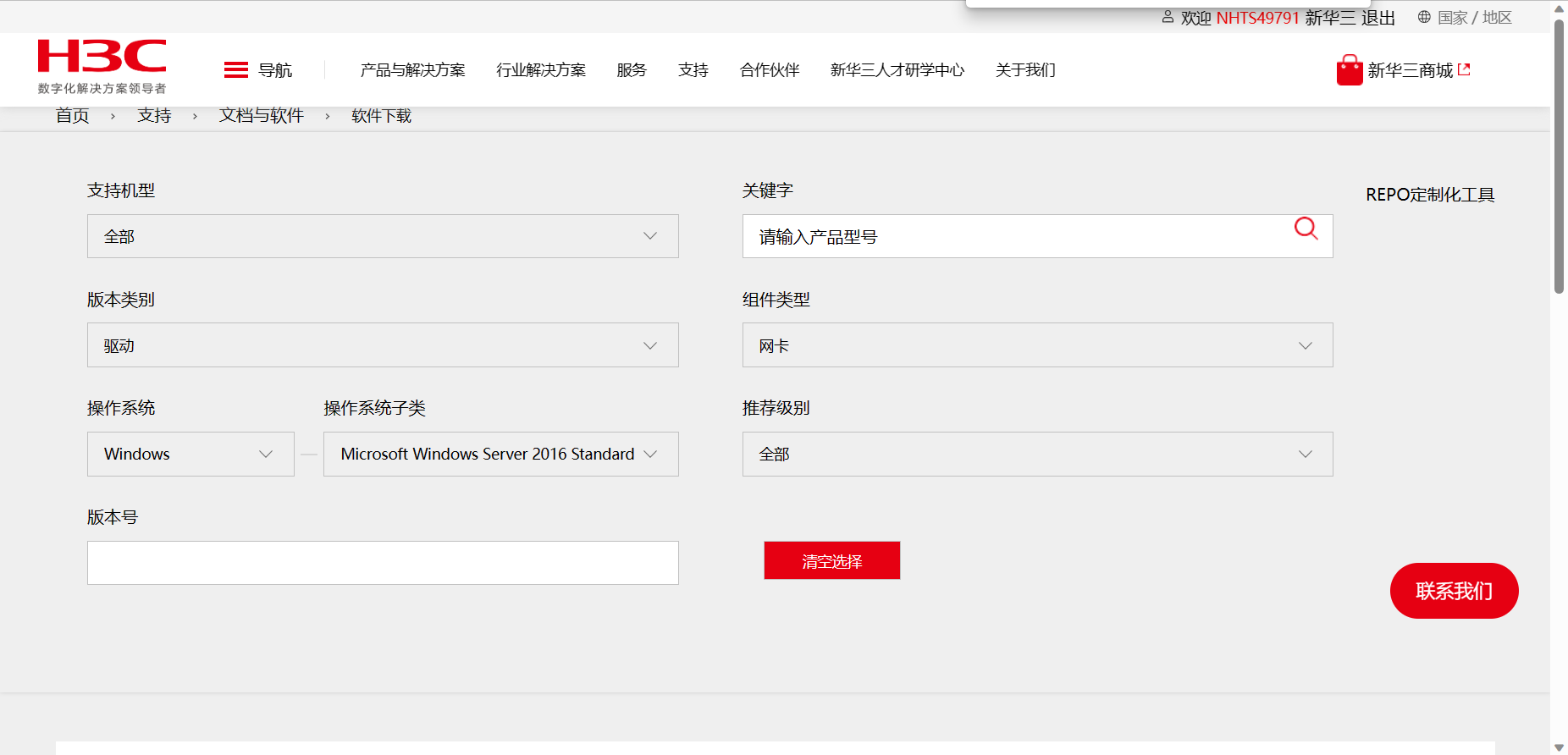Focus the 版本号 input field
This screenshot has height=755, width=1568.
383,563
